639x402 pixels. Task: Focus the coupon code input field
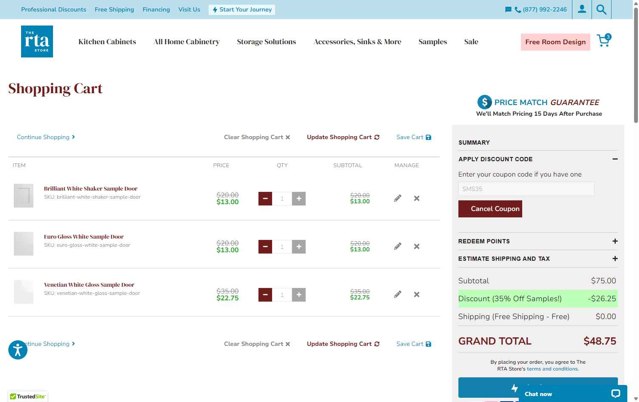526,189
